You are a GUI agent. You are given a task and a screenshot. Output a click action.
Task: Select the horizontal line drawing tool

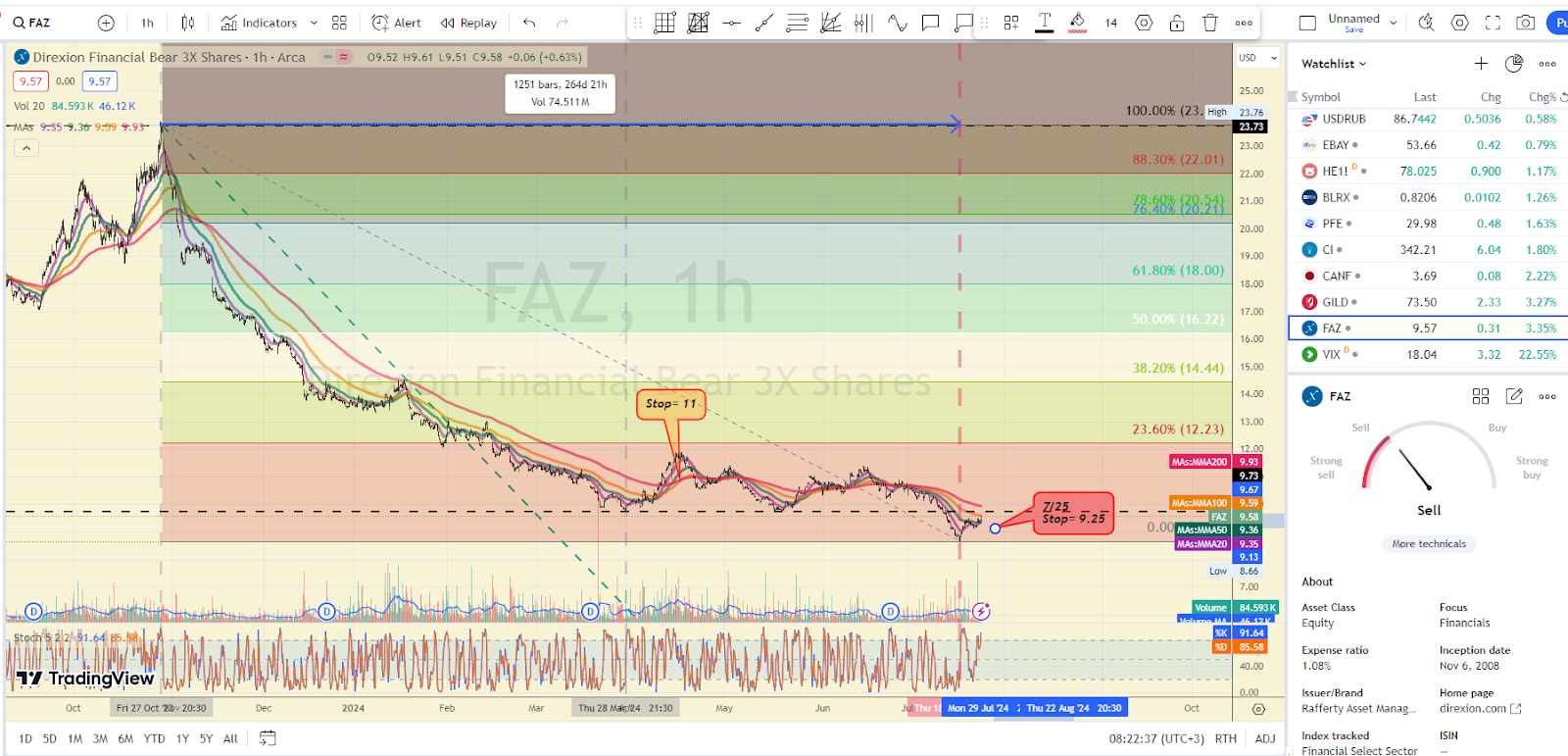coord(731,23)
